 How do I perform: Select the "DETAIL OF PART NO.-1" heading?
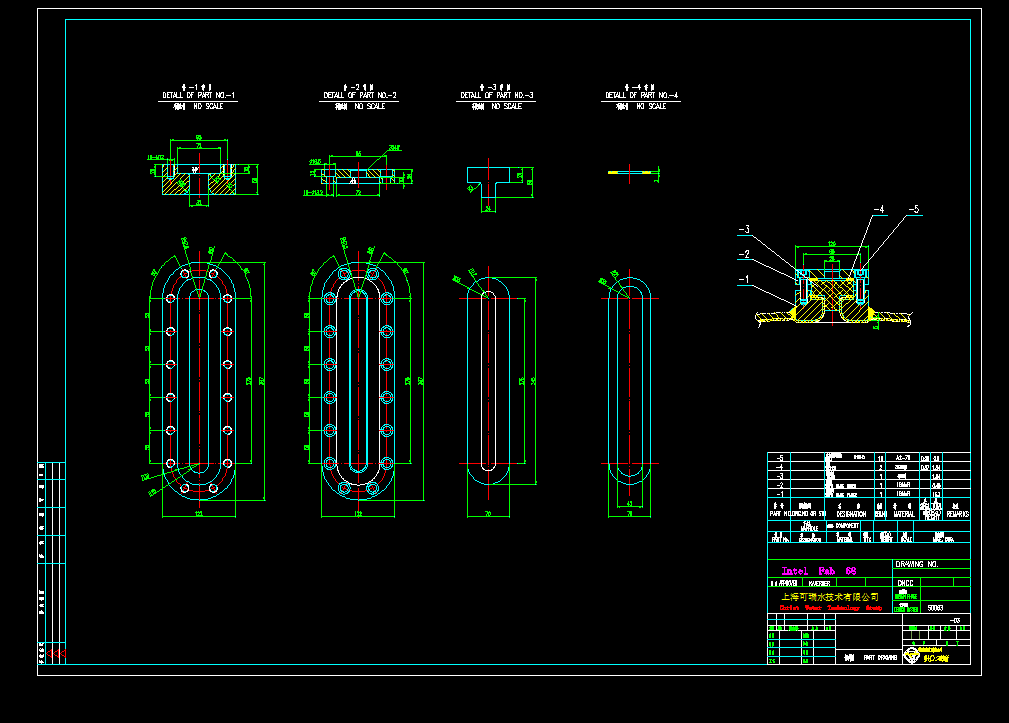198,96
